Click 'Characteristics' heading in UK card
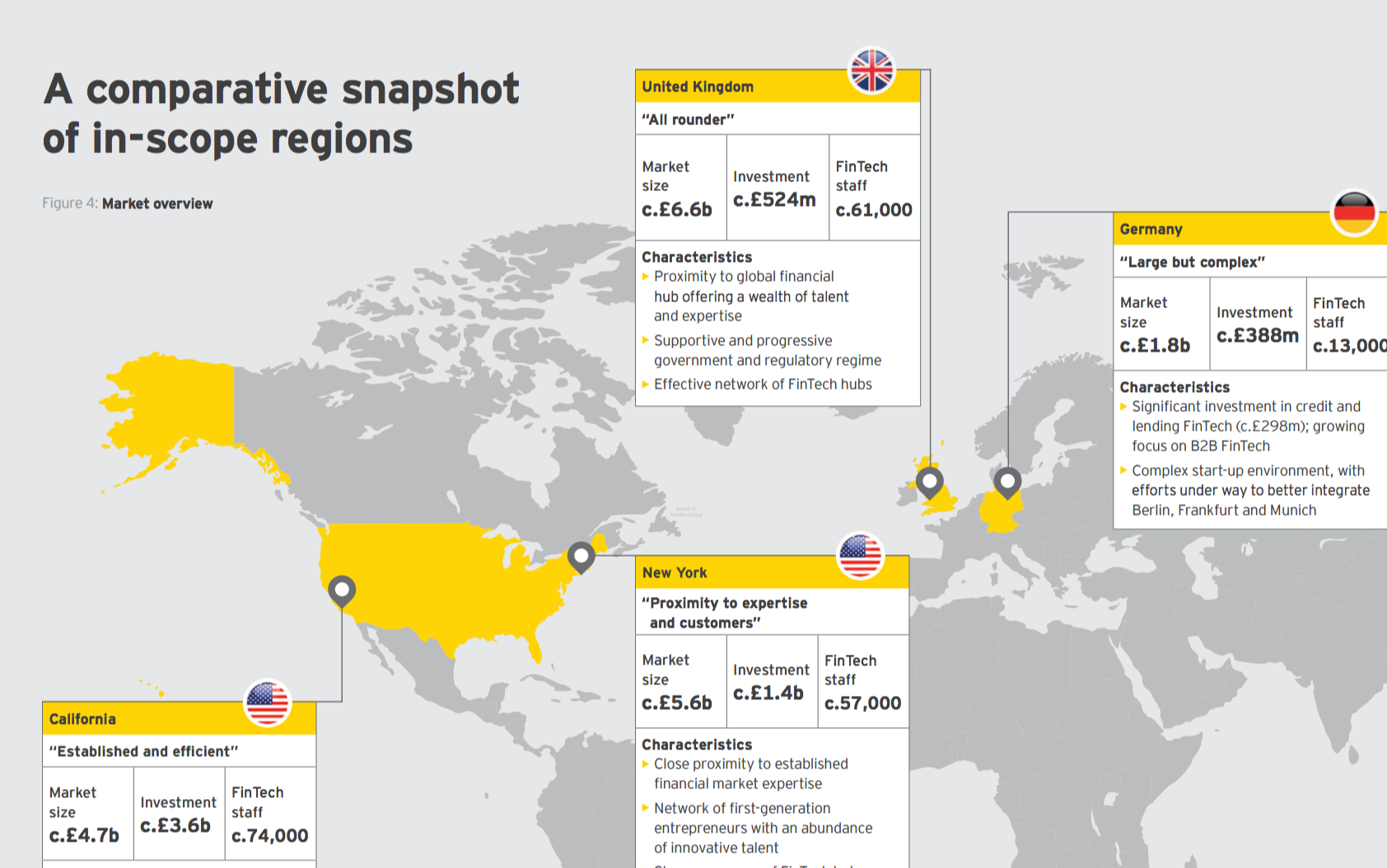 (697, 257)
